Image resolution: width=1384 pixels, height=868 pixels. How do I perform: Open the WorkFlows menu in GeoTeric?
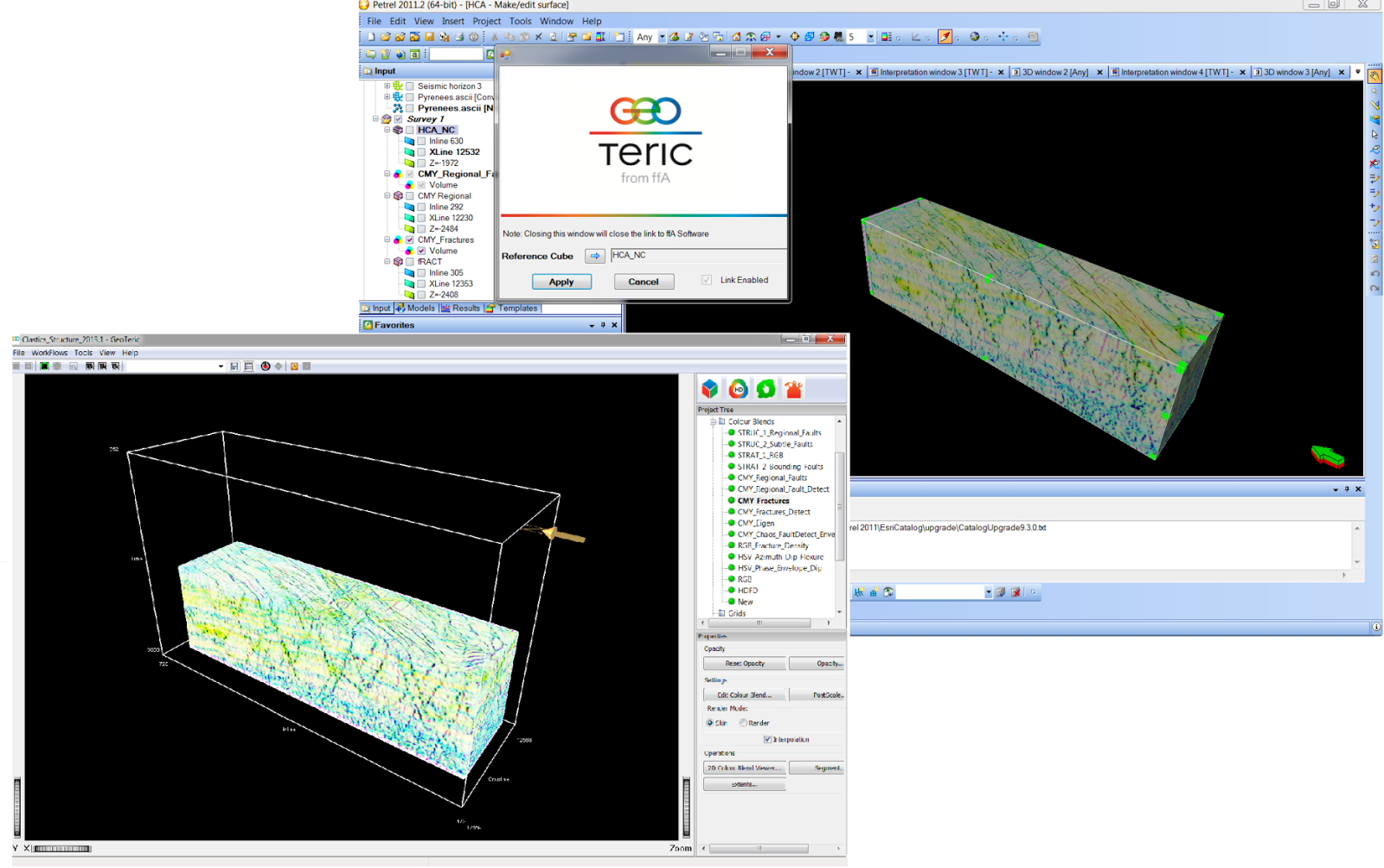(49, 353)
